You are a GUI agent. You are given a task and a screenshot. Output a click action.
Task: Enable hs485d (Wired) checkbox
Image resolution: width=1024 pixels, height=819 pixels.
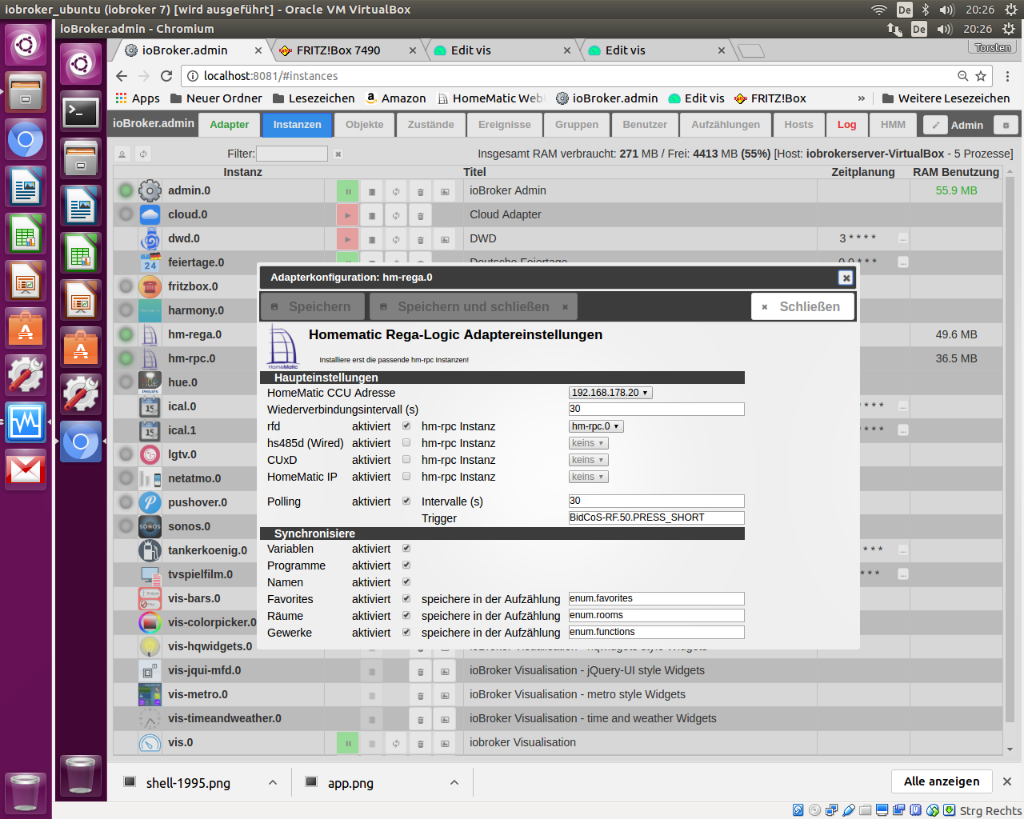click(406, 443)
